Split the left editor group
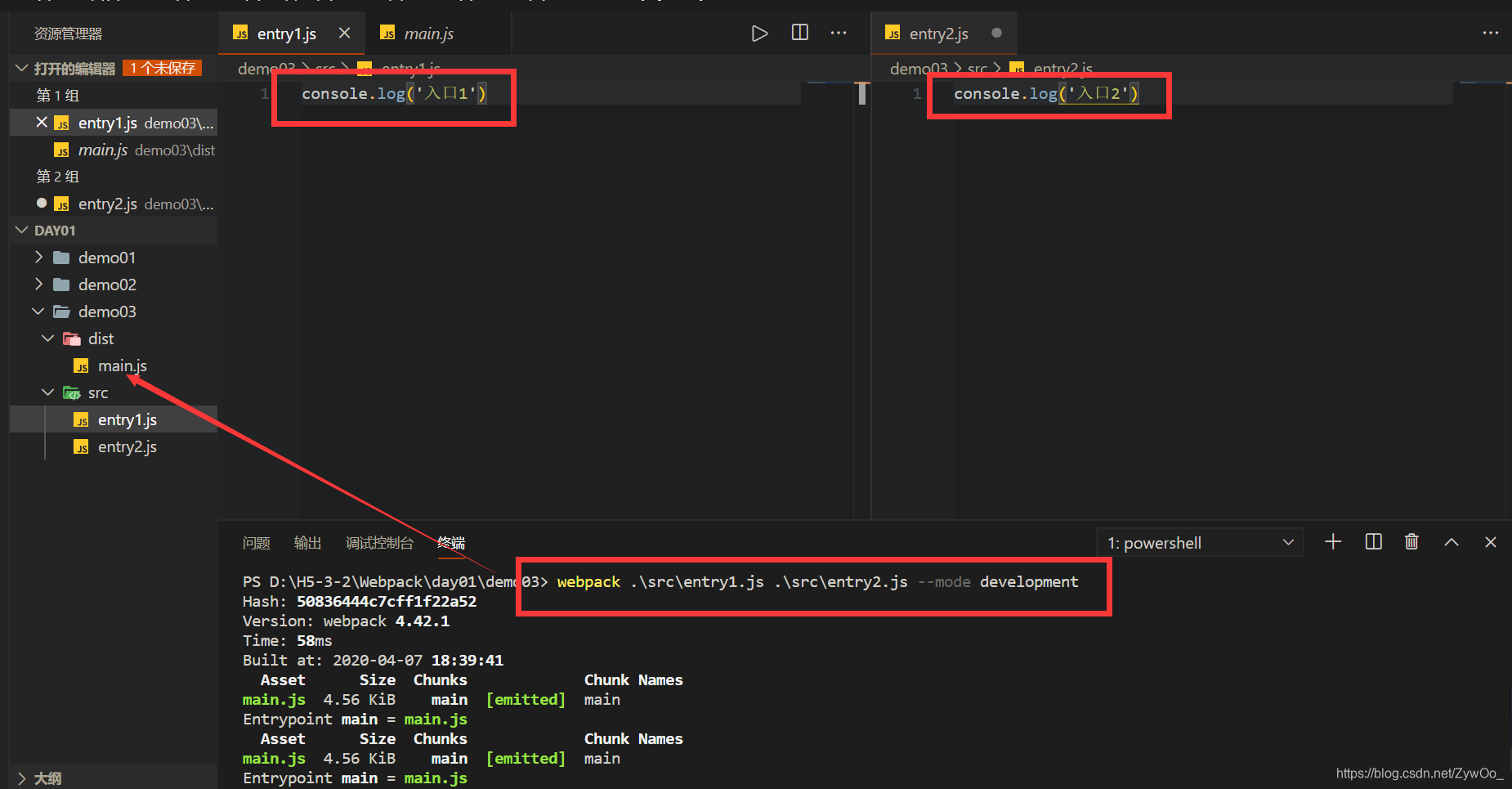Image resolution: width=1512 pixels, height=789 pixels. pos(800,33)
